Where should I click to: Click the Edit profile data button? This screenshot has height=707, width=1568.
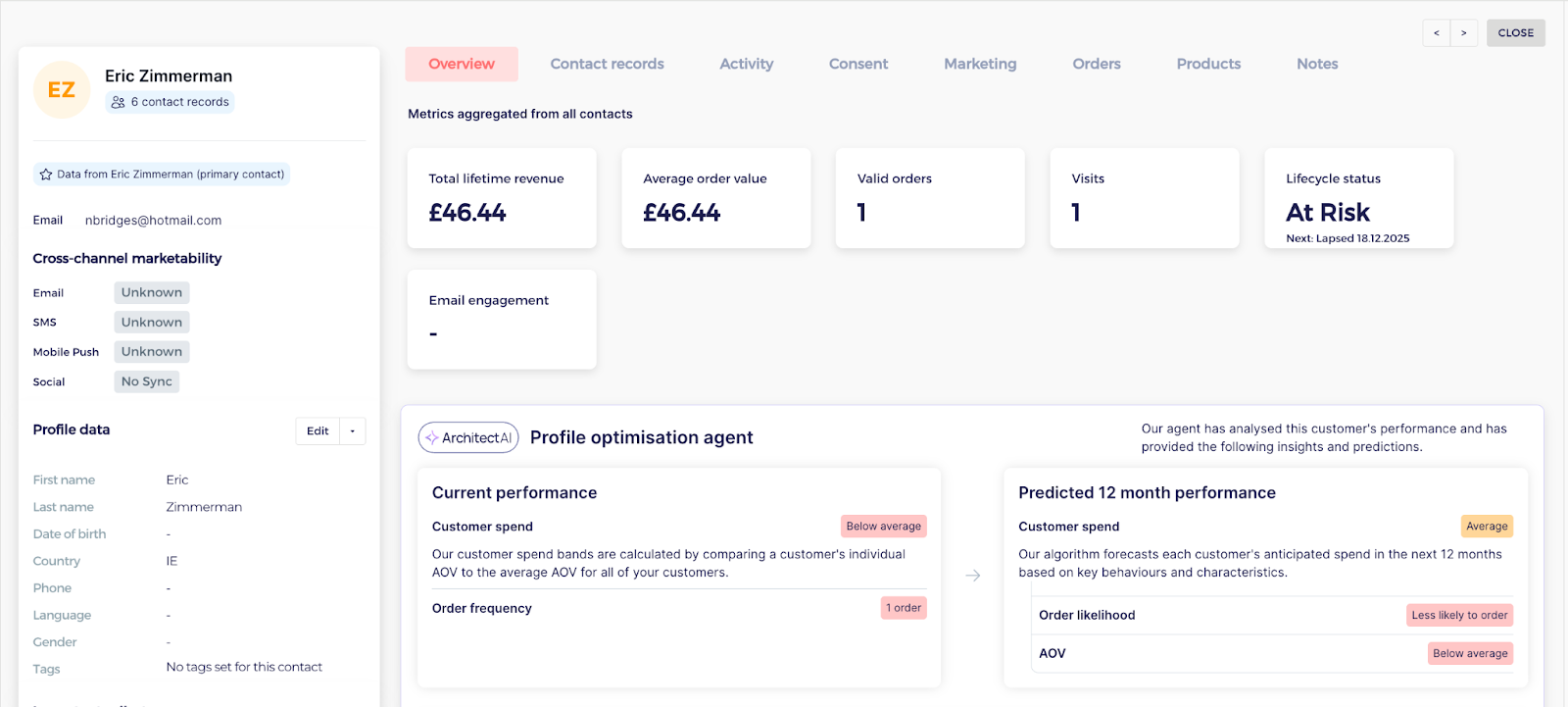[318, 431]
